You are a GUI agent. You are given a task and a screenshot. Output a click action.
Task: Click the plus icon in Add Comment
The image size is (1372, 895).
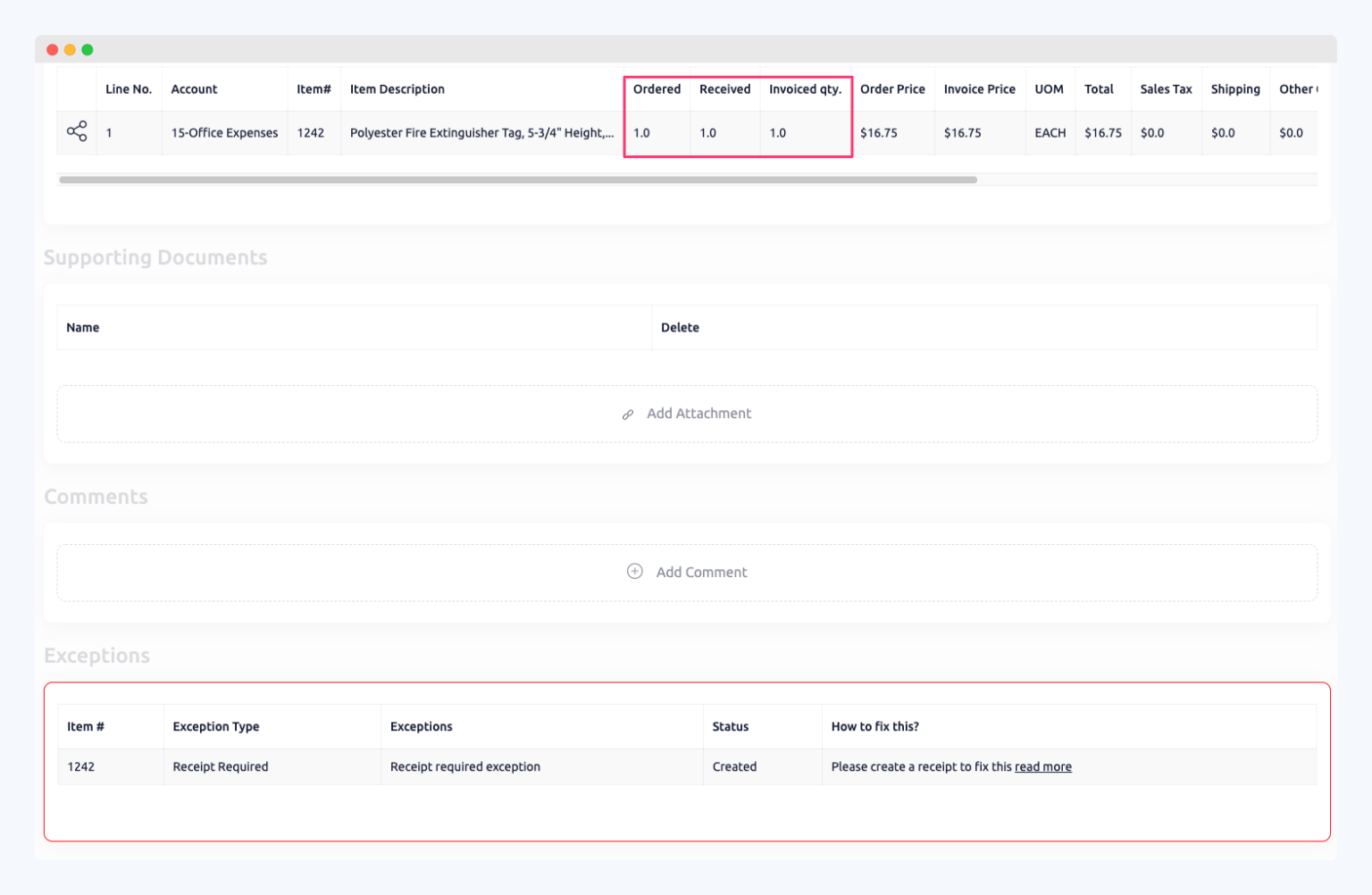click(x=634, y=571)
